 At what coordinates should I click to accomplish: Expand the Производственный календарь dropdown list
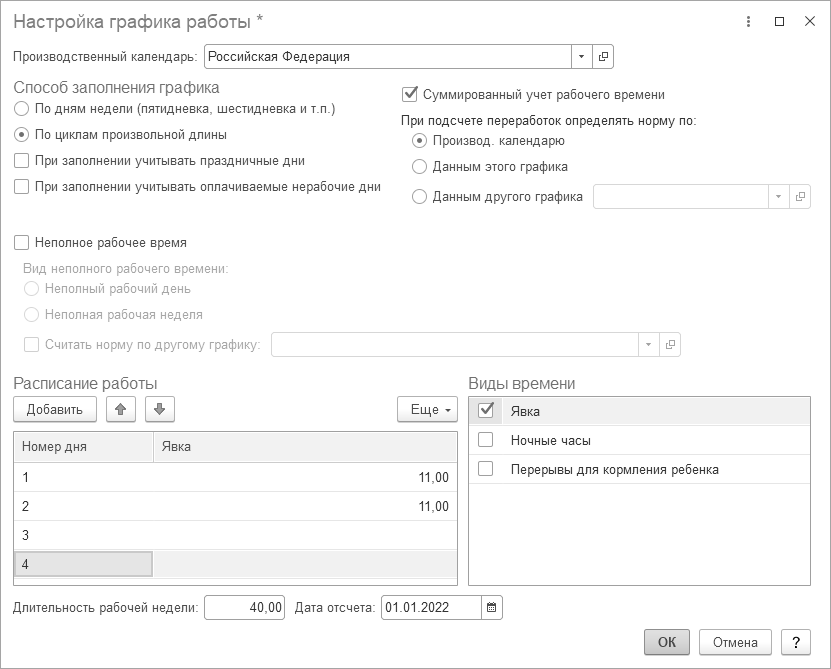pos(581,57)
